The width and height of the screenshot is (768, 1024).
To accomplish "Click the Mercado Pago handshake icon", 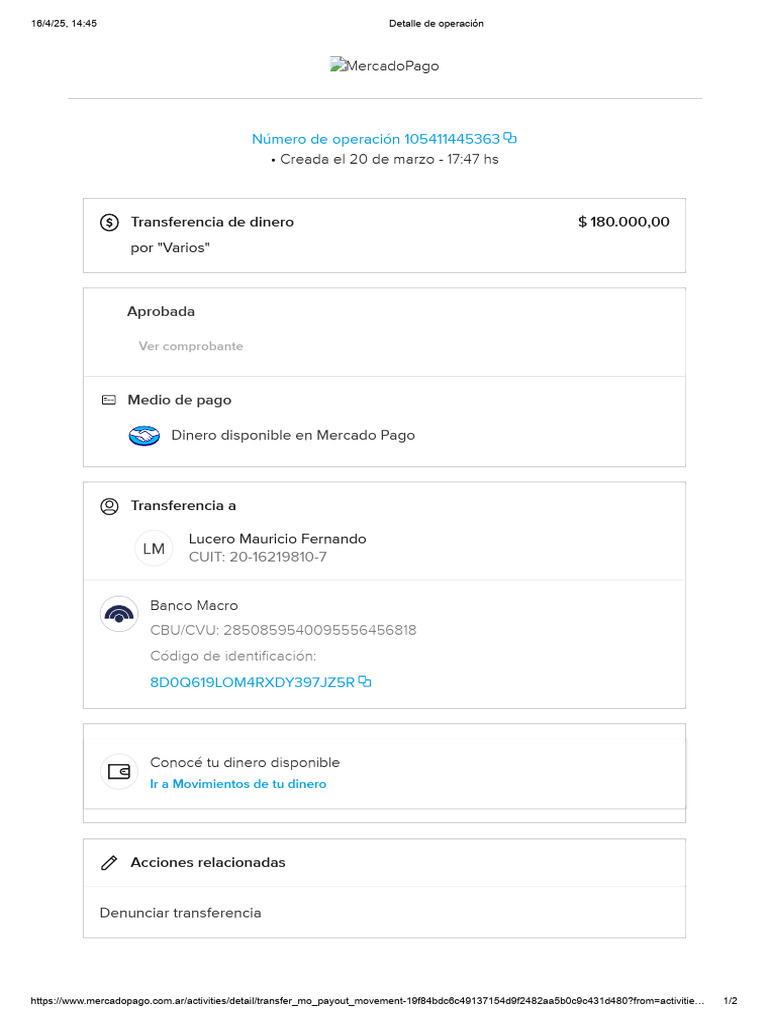I will tap(145, 436).
